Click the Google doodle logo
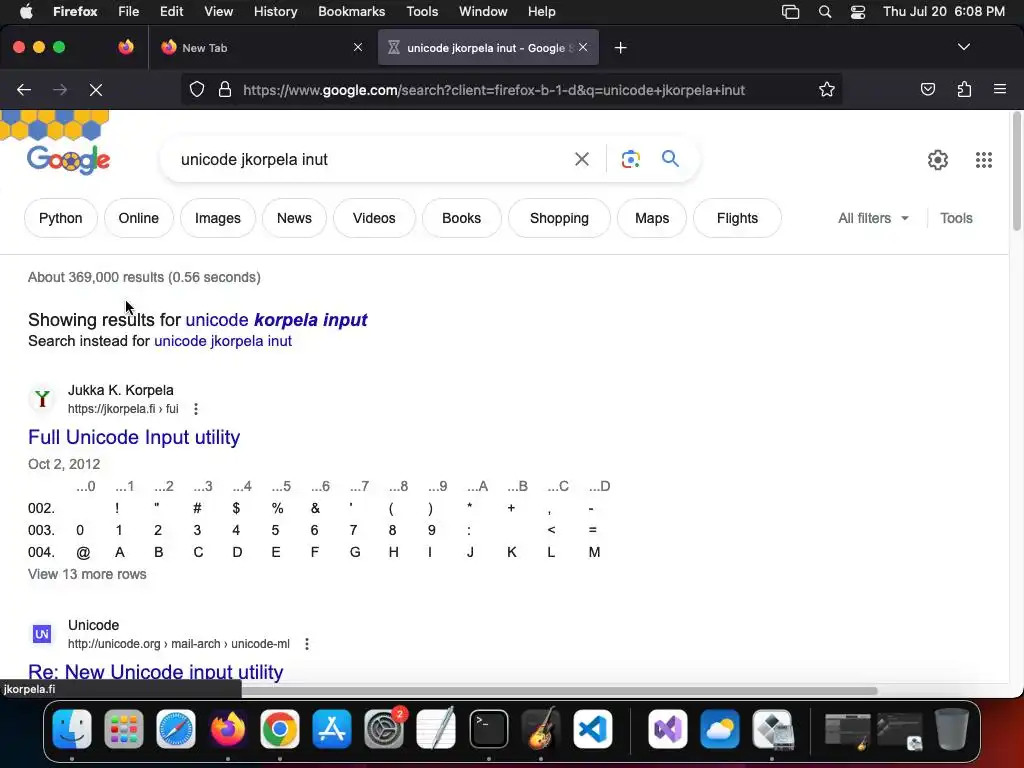Image resolution: width=1024 pixels, height=768 pixels. tap(69, 159)
